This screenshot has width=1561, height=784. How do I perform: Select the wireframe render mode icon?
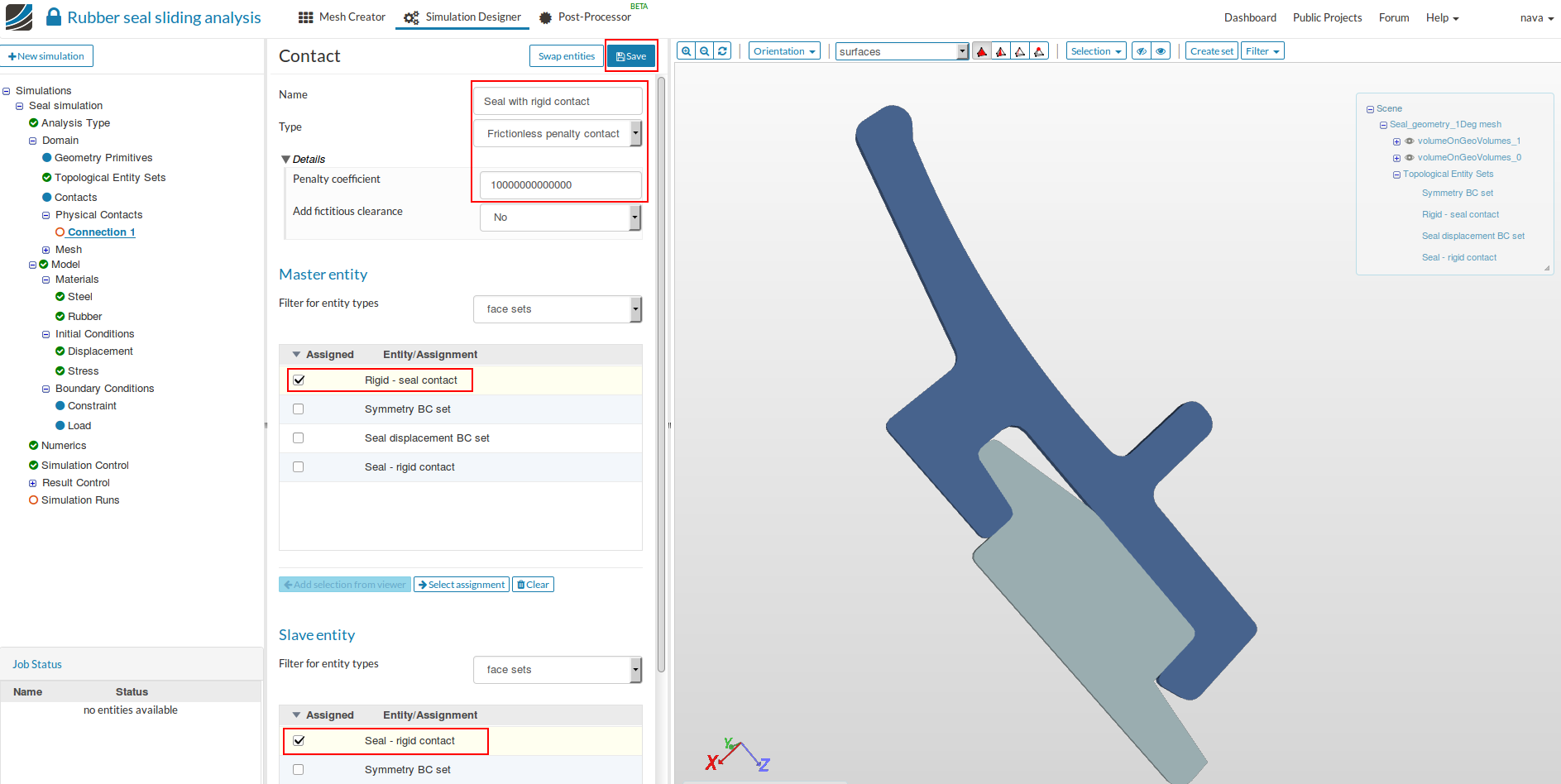tap(1020, 51)
